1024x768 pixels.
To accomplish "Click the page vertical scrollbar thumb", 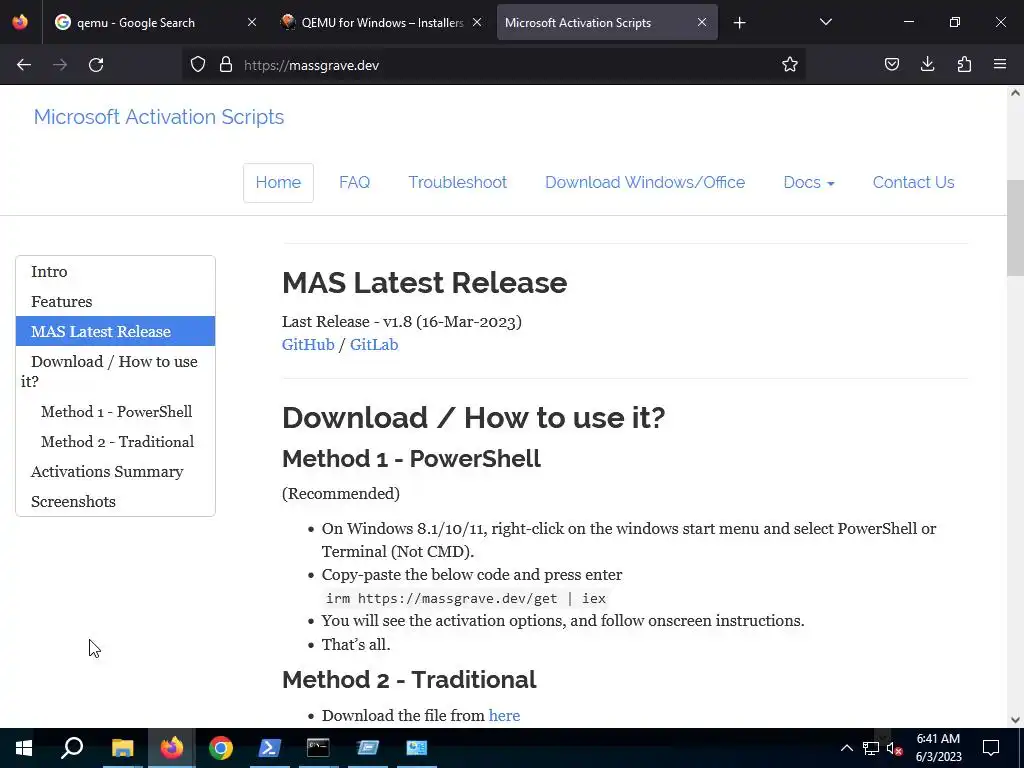I will tap(1015, 227).
